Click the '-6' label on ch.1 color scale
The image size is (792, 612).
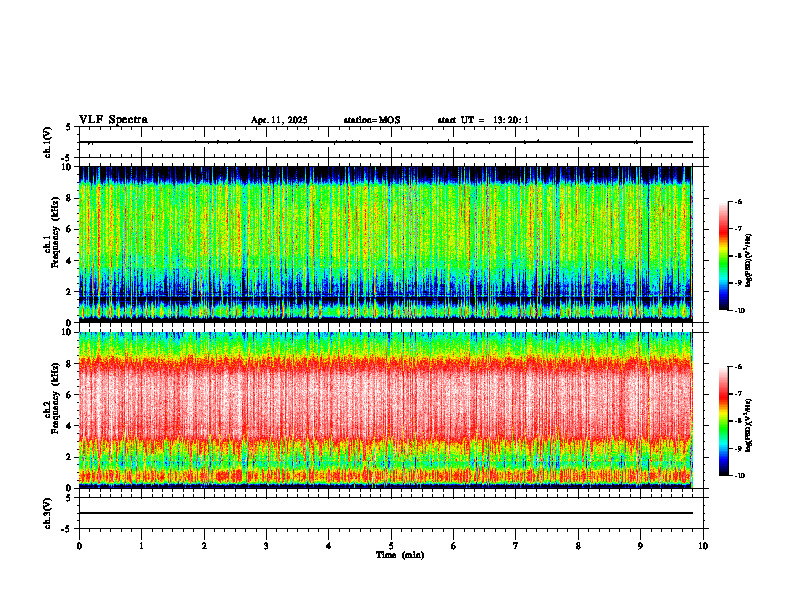click(739, 202)
